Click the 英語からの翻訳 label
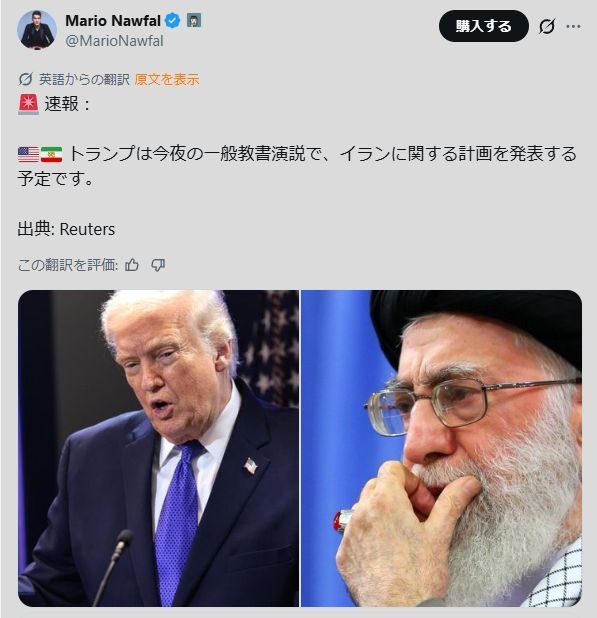 (84, 80)
